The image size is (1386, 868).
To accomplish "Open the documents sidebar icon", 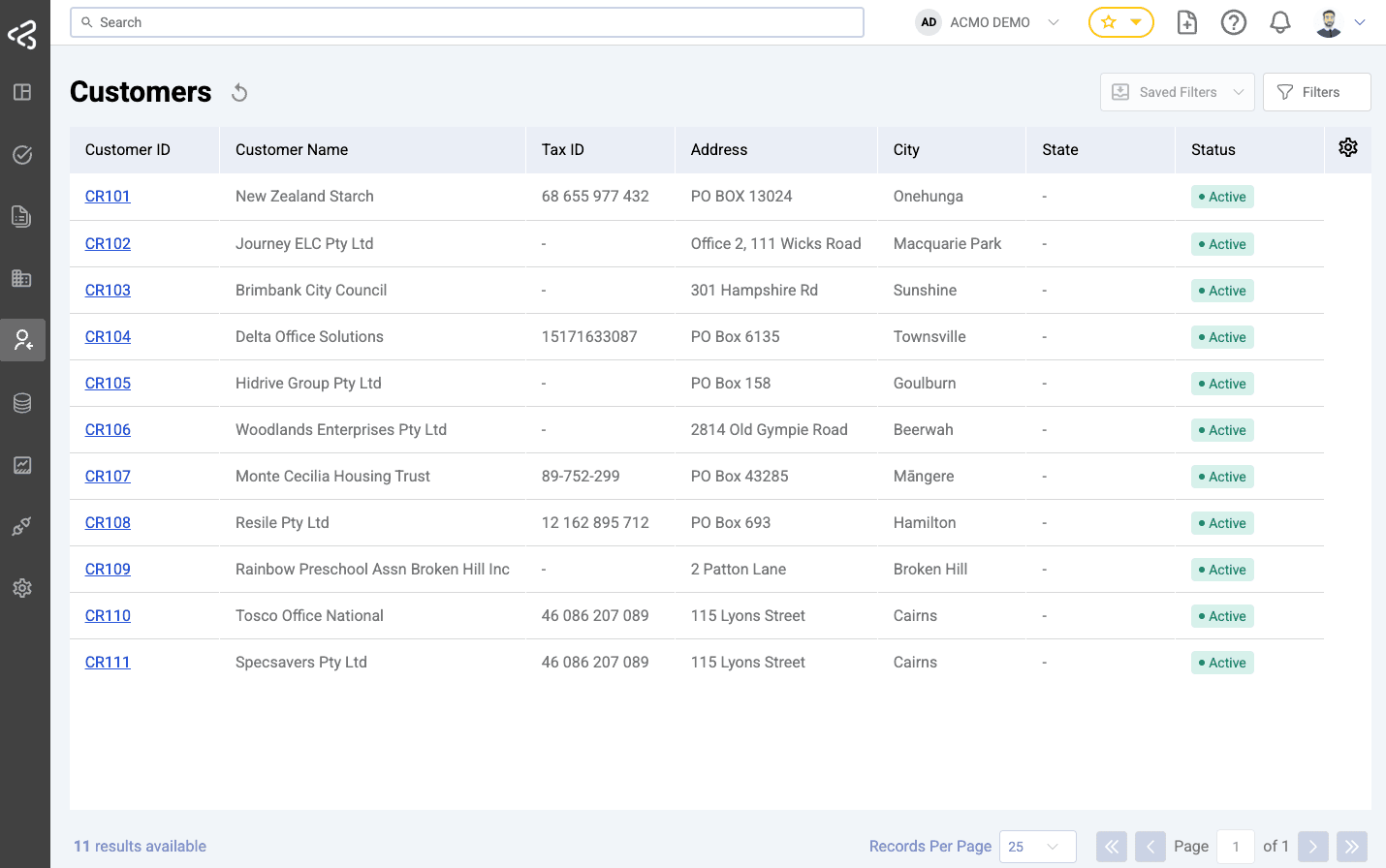I will (22, 216).
